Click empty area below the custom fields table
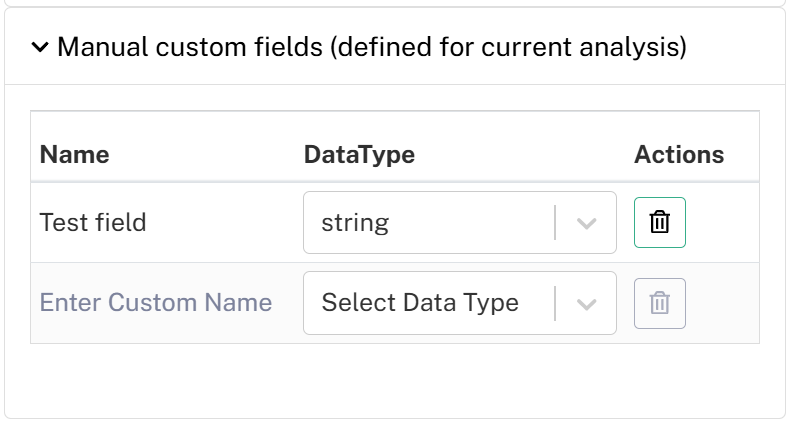The image size is (809, 446). pyautogui.click(x=395, y=380)
